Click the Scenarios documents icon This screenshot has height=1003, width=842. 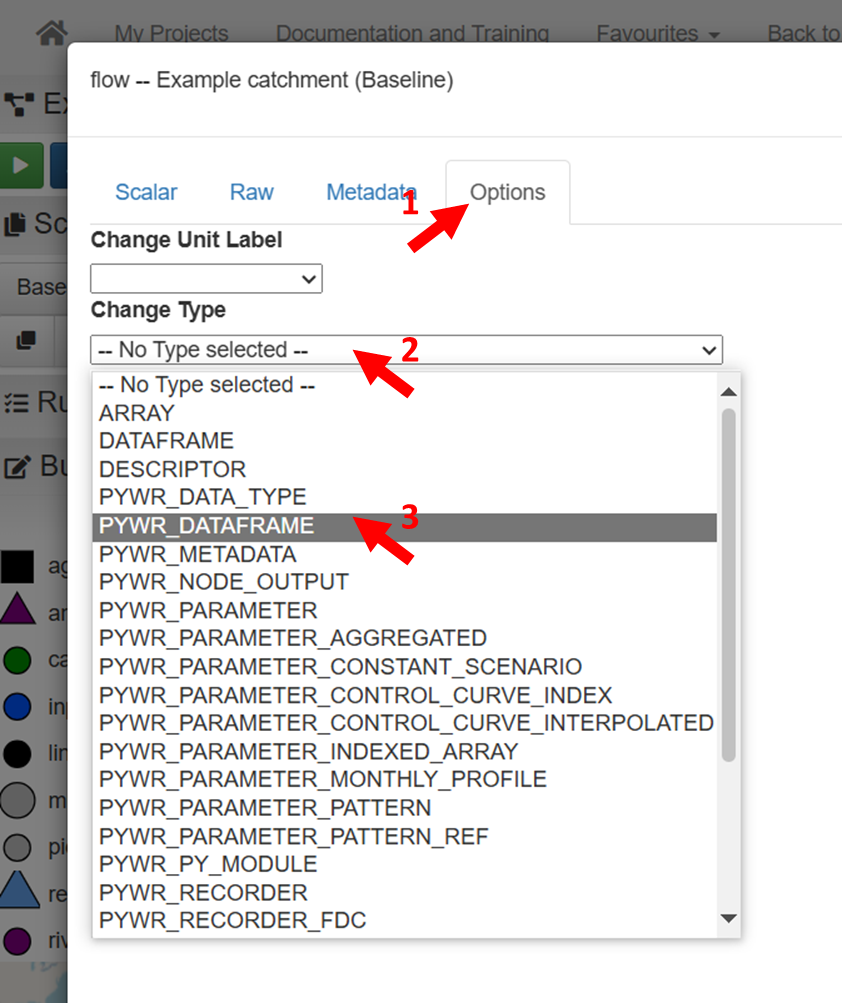point(16,224)
